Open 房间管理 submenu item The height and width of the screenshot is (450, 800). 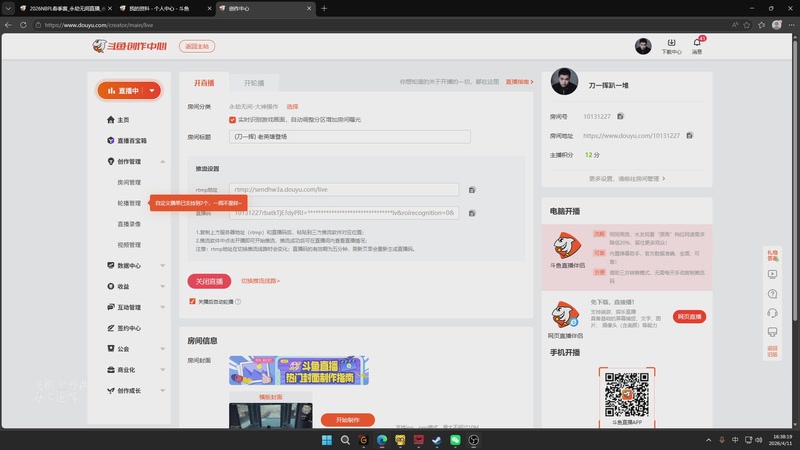point(129,182)
